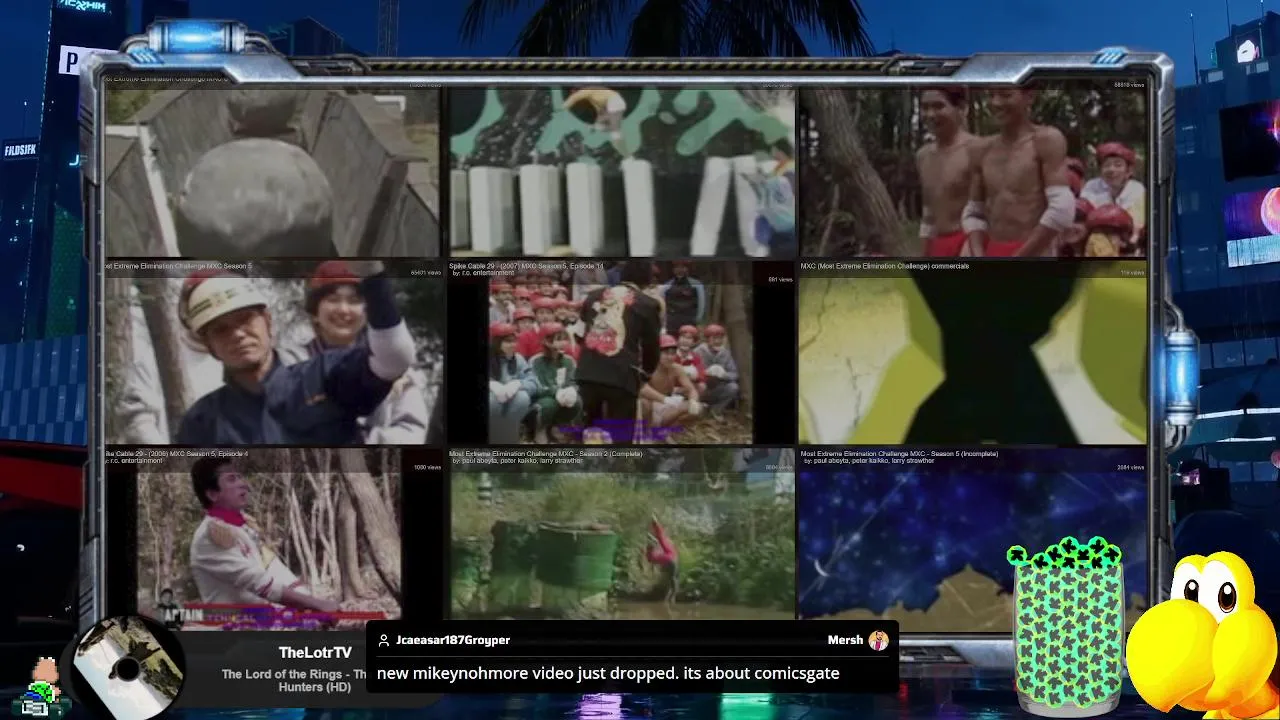Click the 'MXC (Most Extreme Elimination Challenge) commercials' title

click(x=884, y=266)
